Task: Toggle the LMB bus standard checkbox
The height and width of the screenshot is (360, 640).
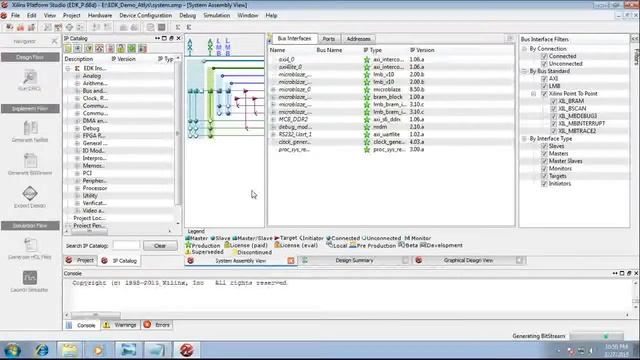Action: tap(544, 86)
